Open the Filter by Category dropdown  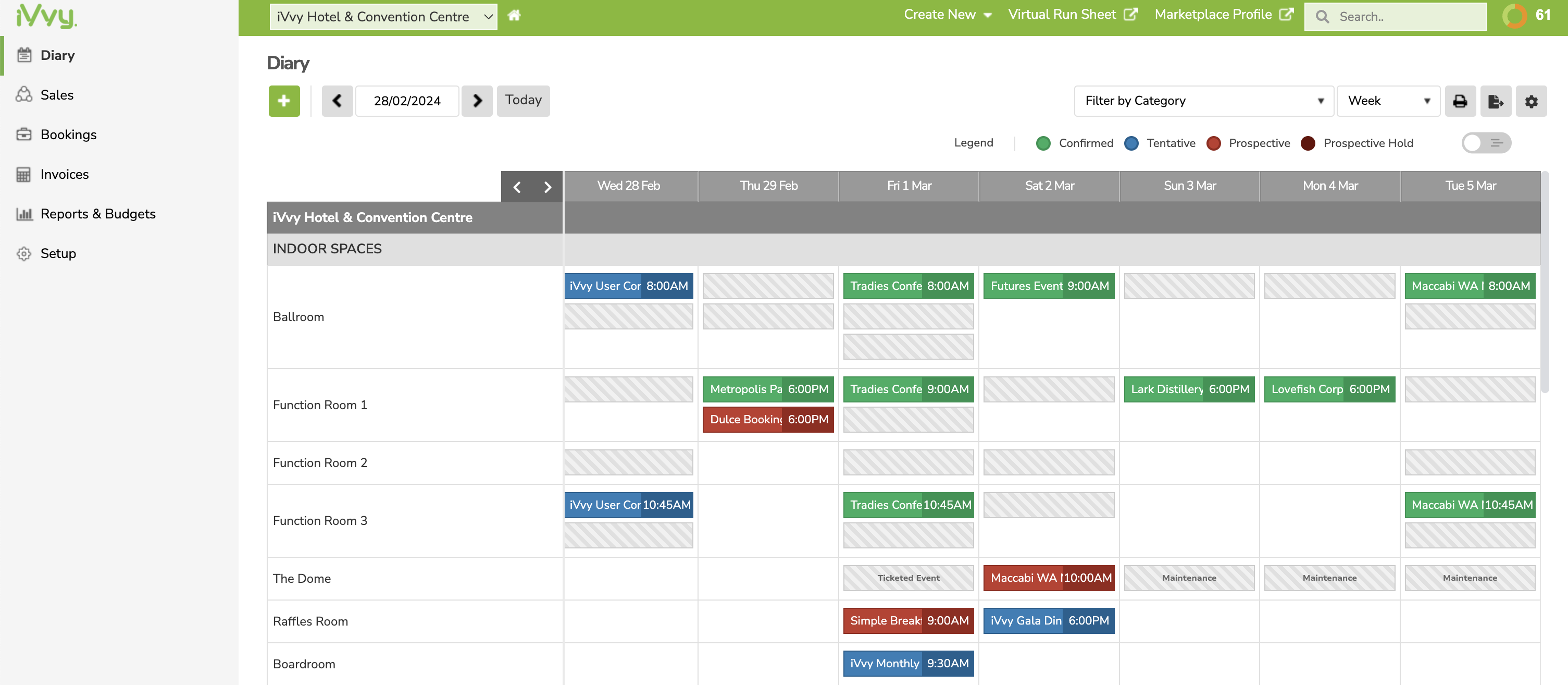tap(1203, 101)
